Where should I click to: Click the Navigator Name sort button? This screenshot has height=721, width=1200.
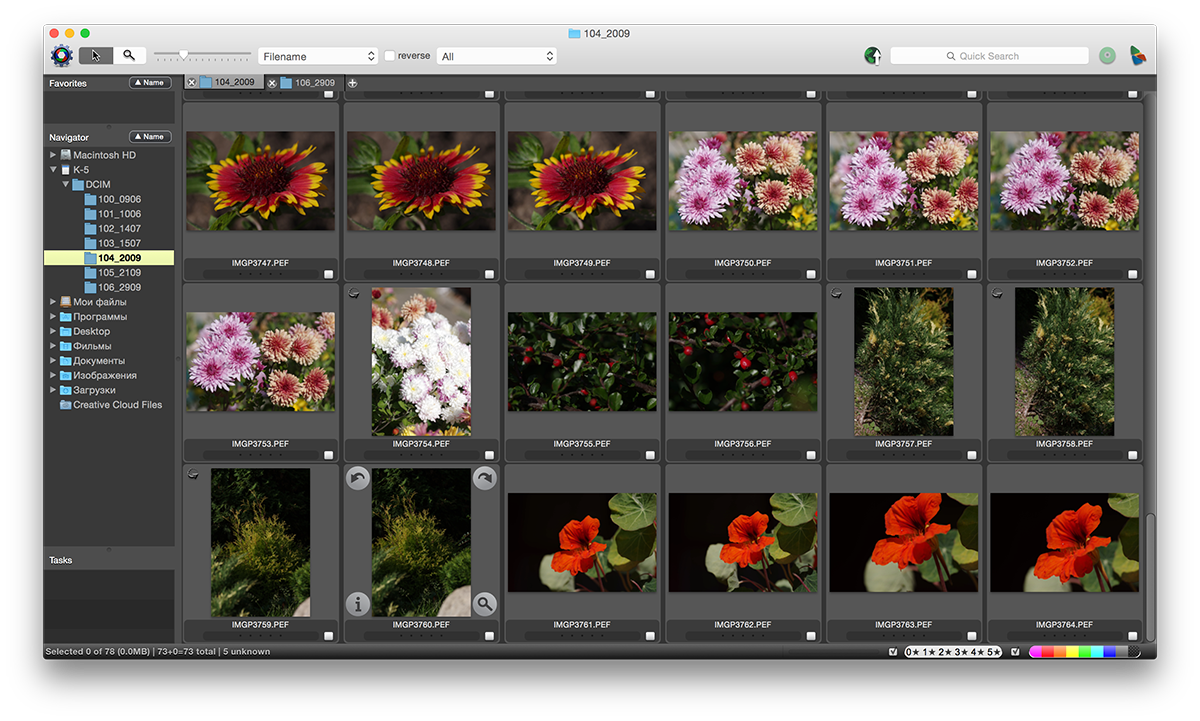[x=150, y=137]
